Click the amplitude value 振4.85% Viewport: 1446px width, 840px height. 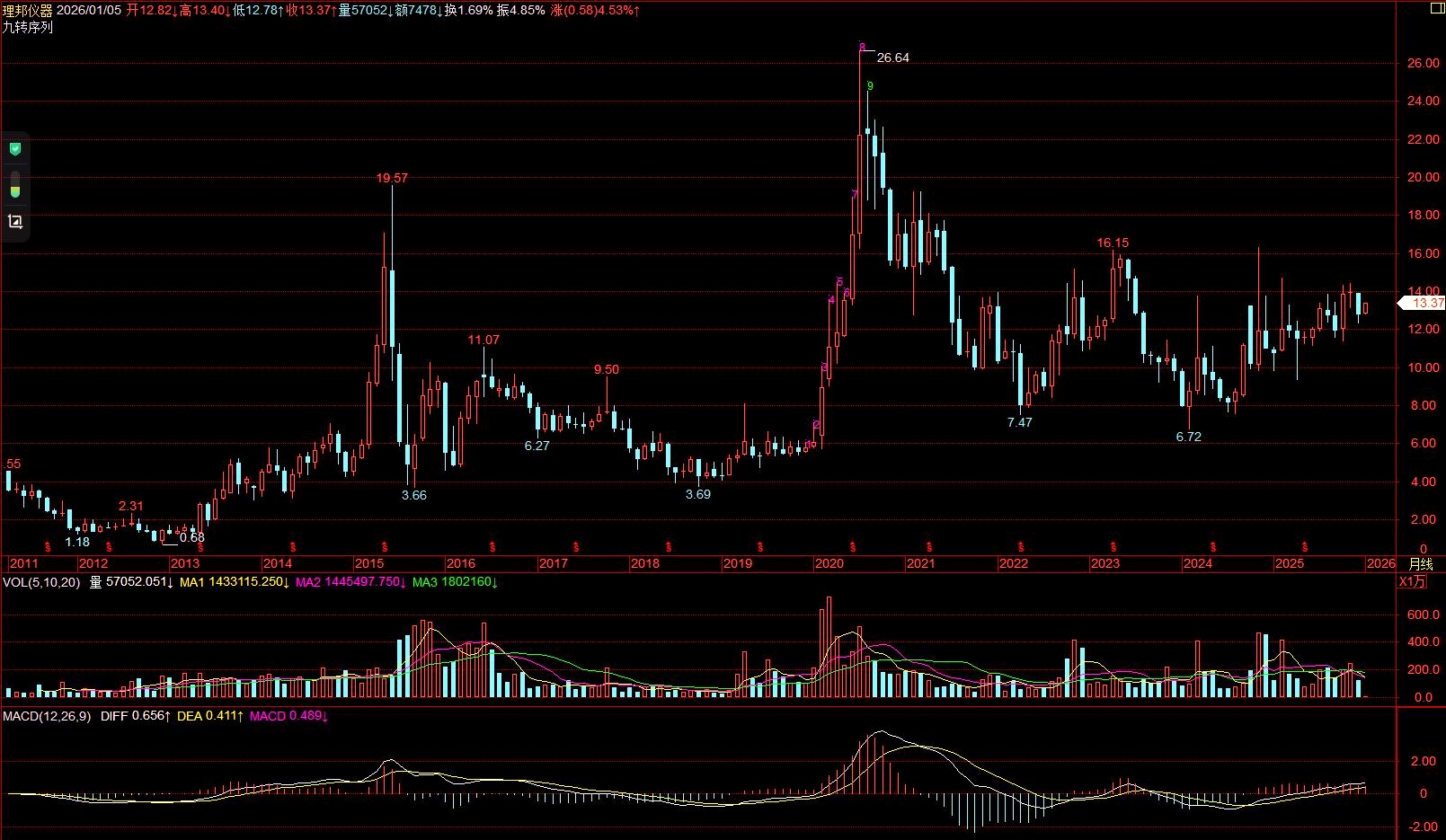(x=521, y=10)
